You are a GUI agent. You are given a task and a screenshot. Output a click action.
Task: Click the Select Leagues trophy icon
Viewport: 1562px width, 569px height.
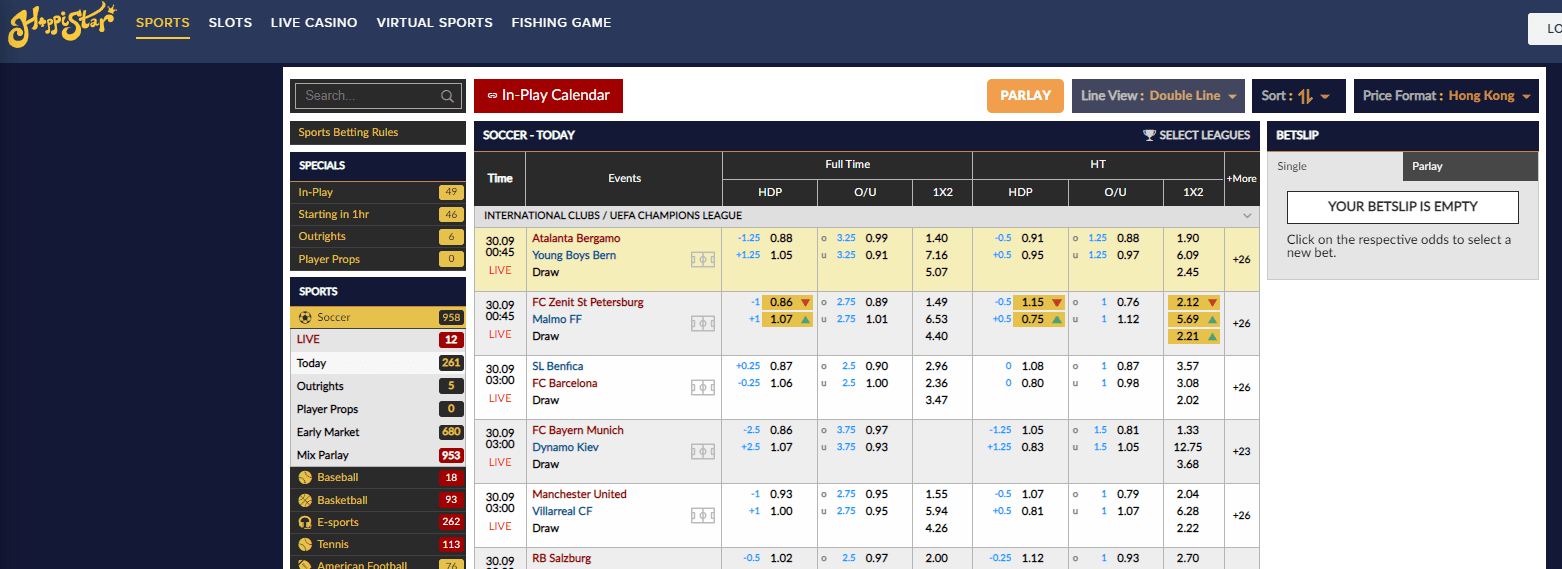point(1149,135)
